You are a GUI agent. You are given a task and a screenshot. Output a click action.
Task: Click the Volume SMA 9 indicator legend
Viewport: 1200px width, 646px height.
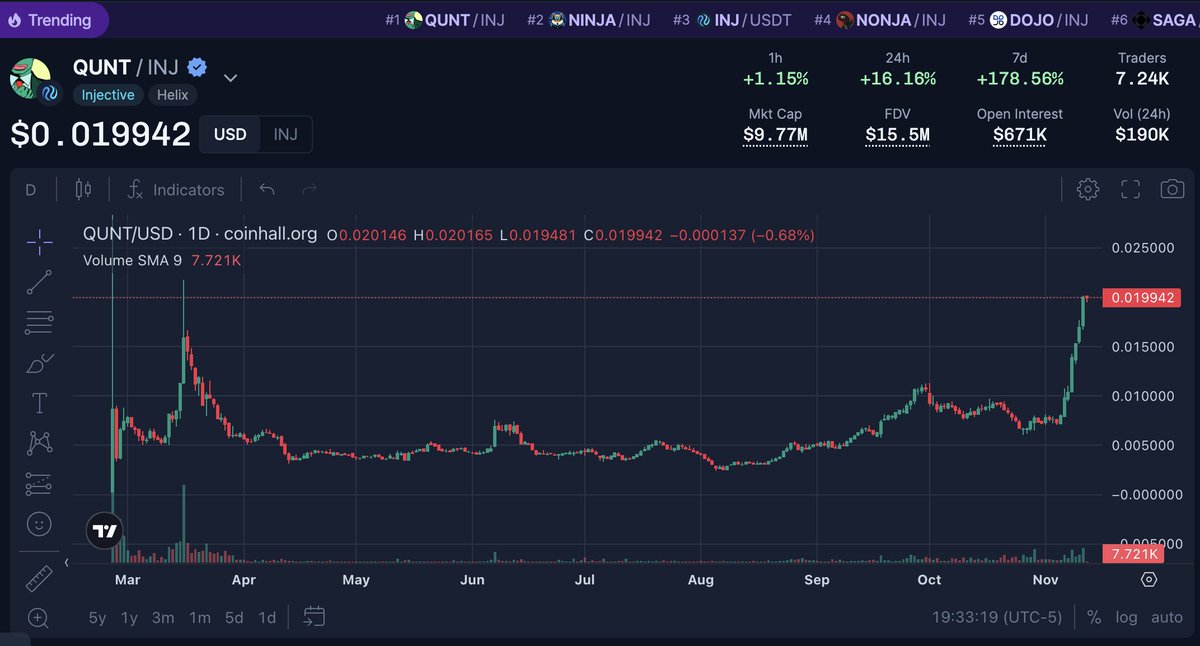[162, 260]
